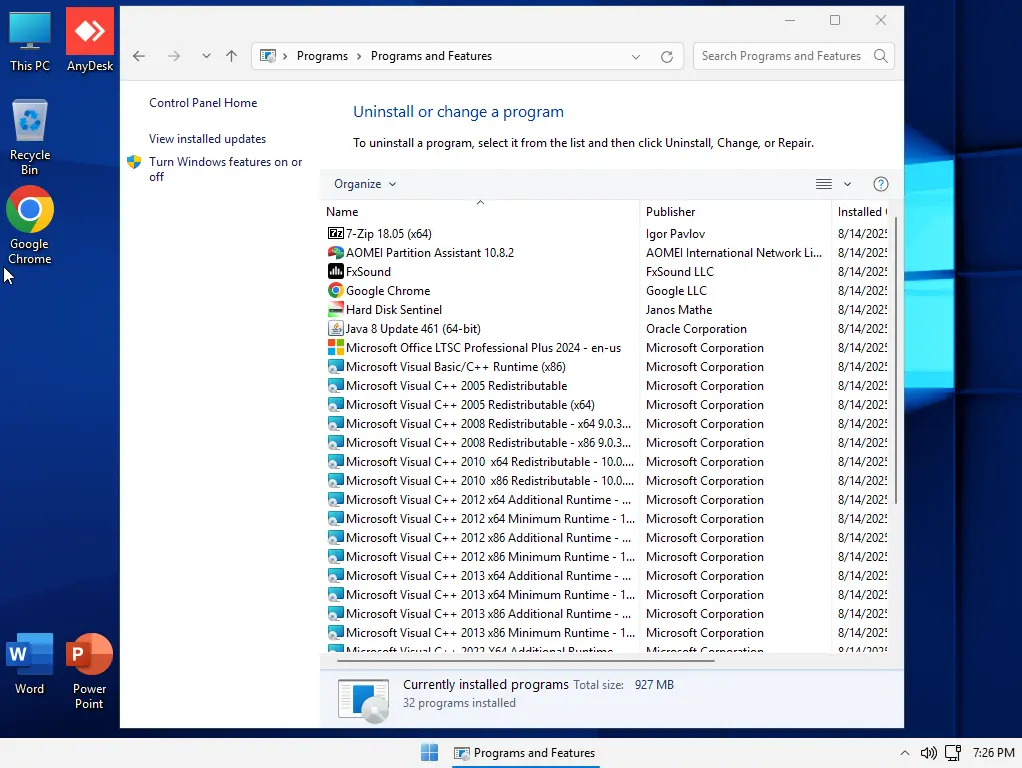Click publisher Janos Mathe cell
This screenshot has width=1022, height=768.
[x=679, y=310]
